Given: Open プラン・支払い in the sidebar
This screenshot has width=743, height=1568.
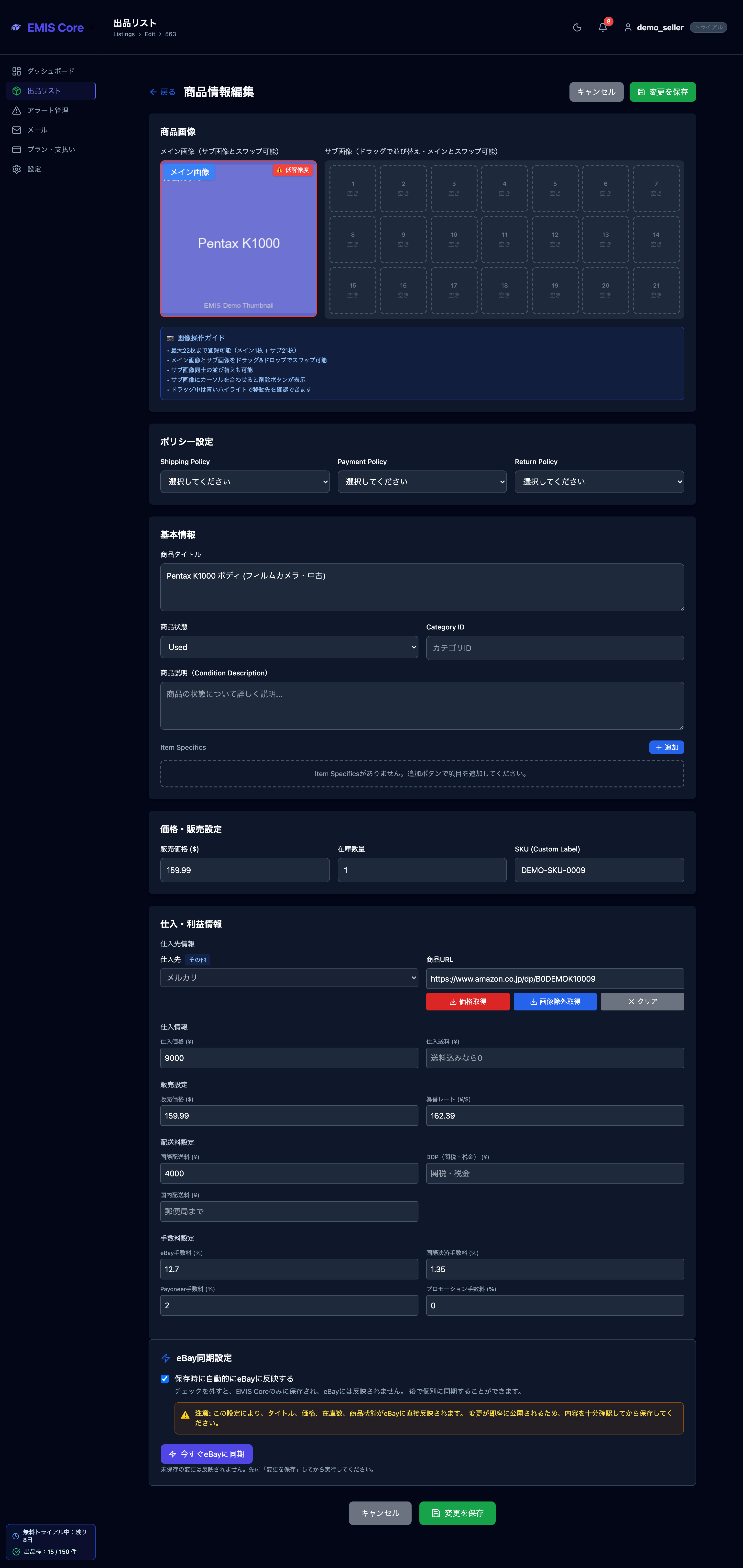Looking at the screenshot, I should tap(51, 149).
